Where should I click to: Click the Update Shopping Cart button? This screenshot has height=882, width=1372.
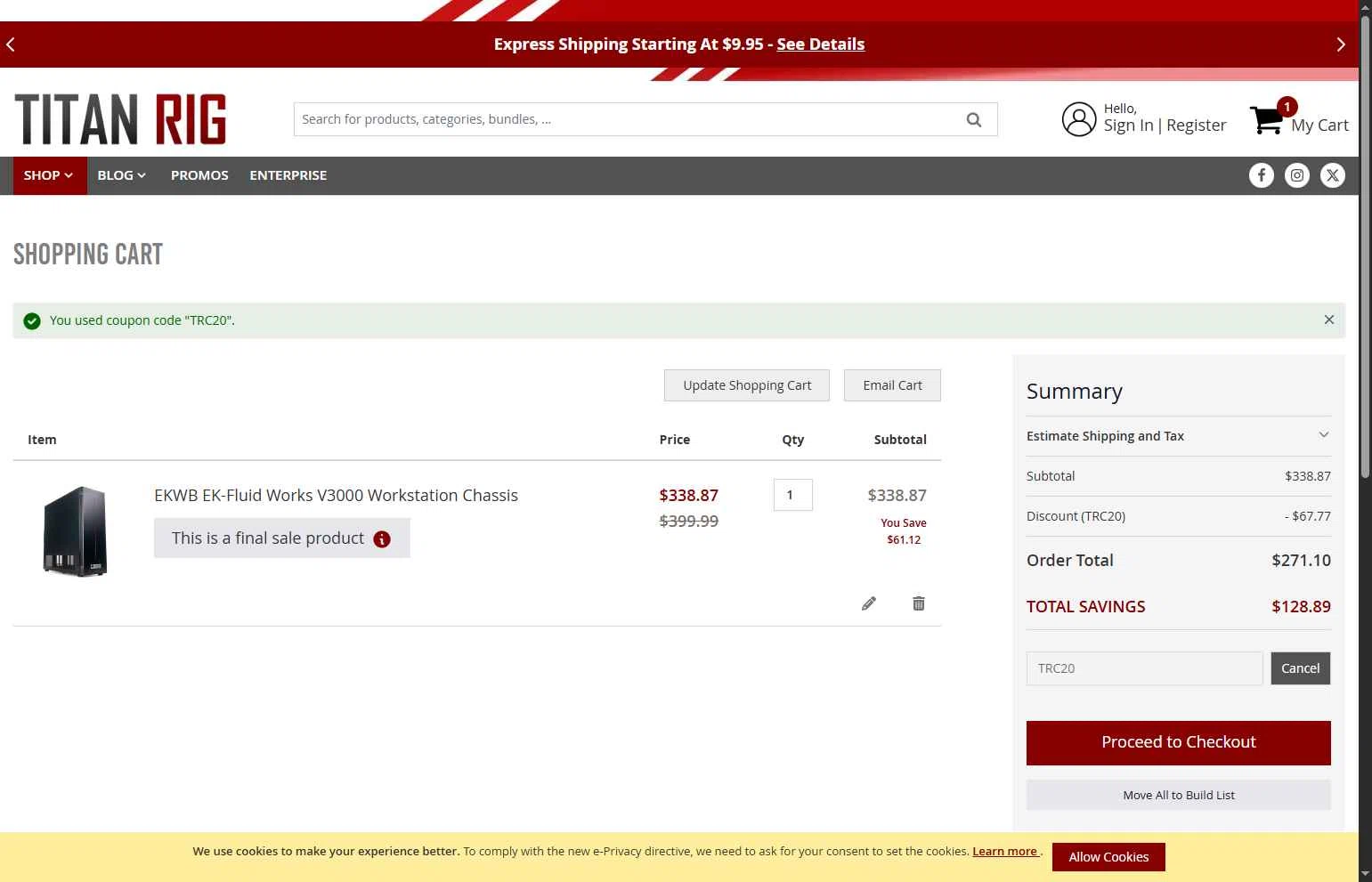[x=747, y=385]
